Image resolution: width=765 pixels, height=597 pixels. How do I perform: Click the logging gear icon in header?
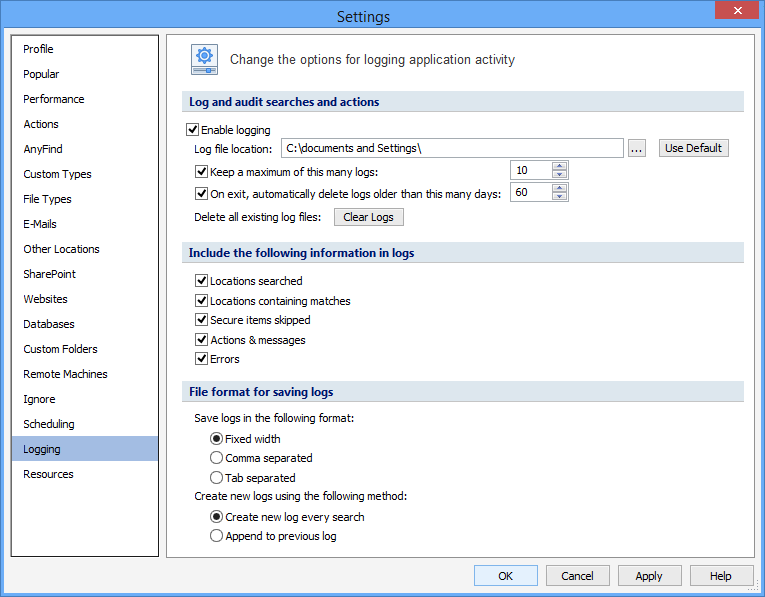(205, 60)
